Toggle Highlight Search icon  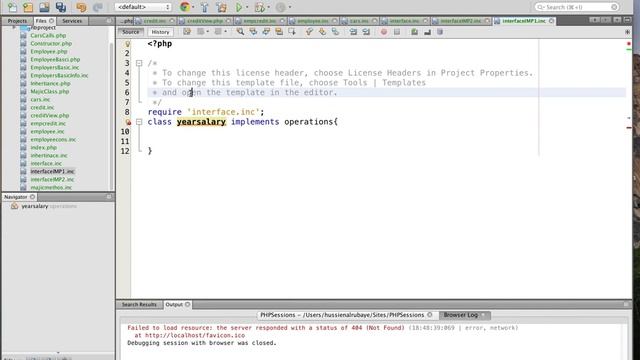point(279,32)
